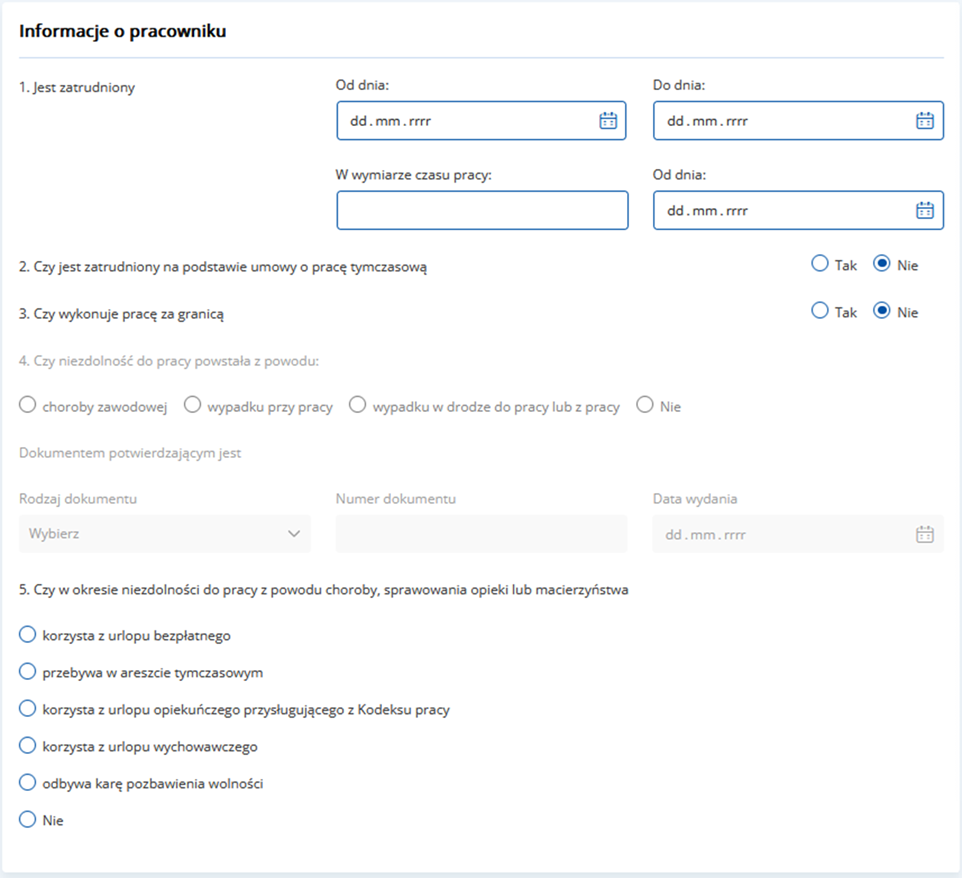Select 'choroby zawodowej' radio option
962x878 pixels.
[x=27, y=405]
